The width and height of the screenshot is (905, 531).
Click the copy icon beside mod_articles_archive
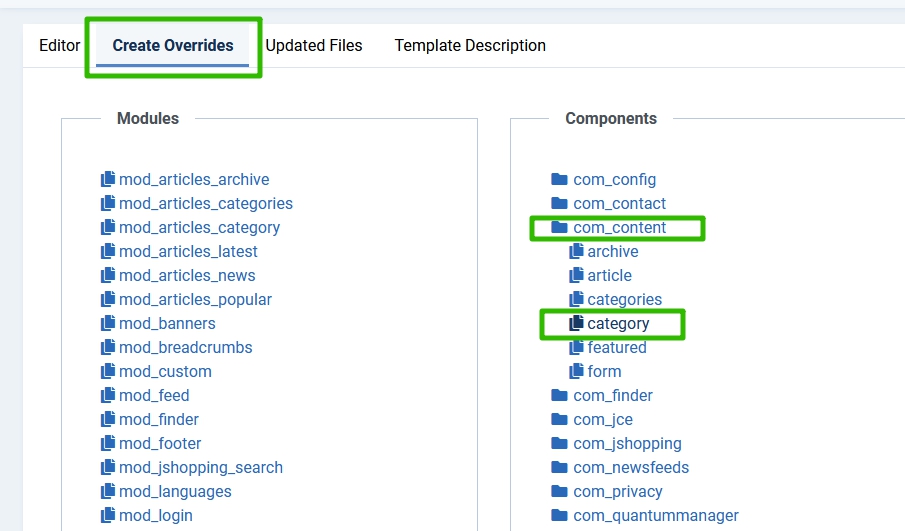(x=108, y=180)
